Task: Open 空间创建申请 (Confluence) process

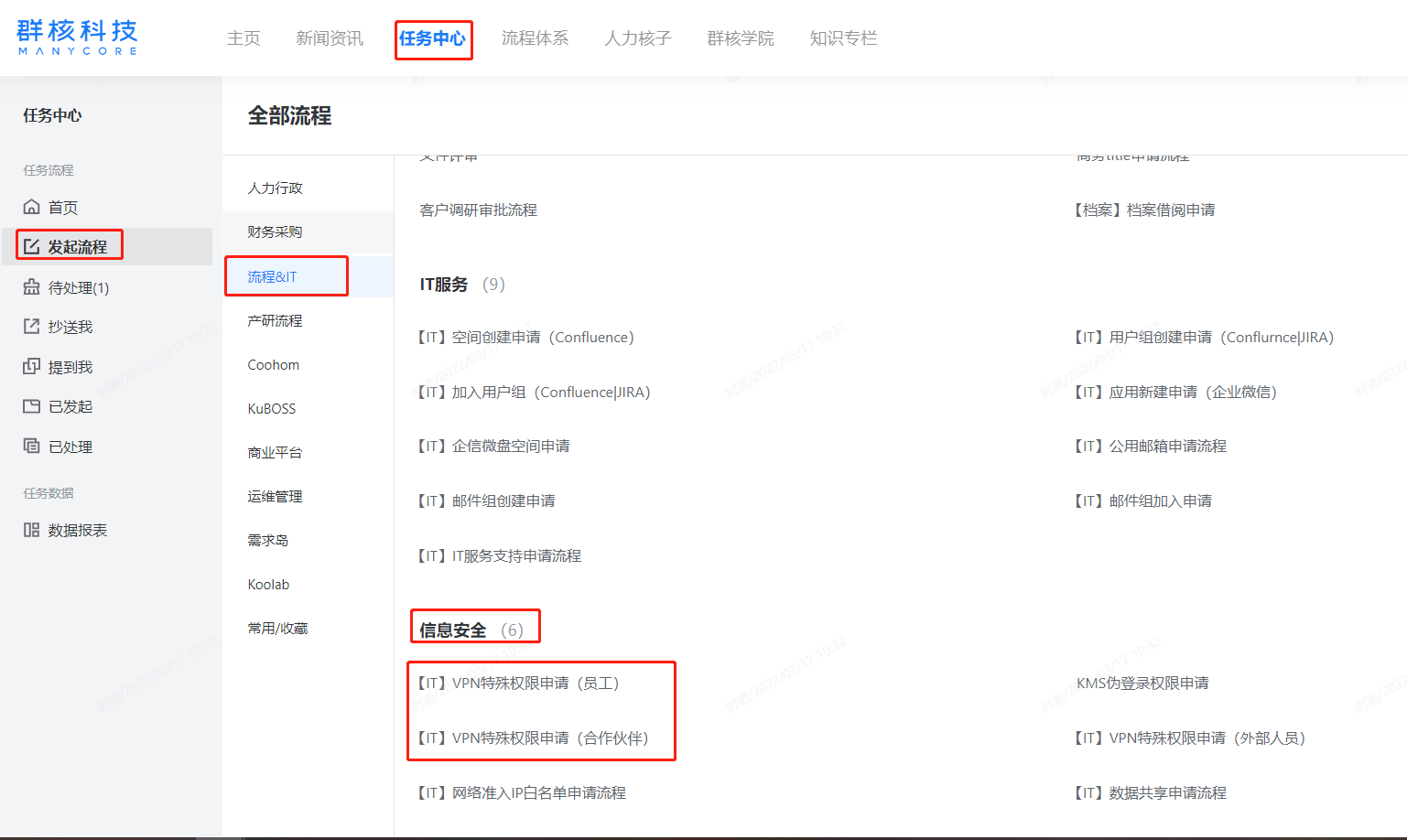Action: point(525,337)
